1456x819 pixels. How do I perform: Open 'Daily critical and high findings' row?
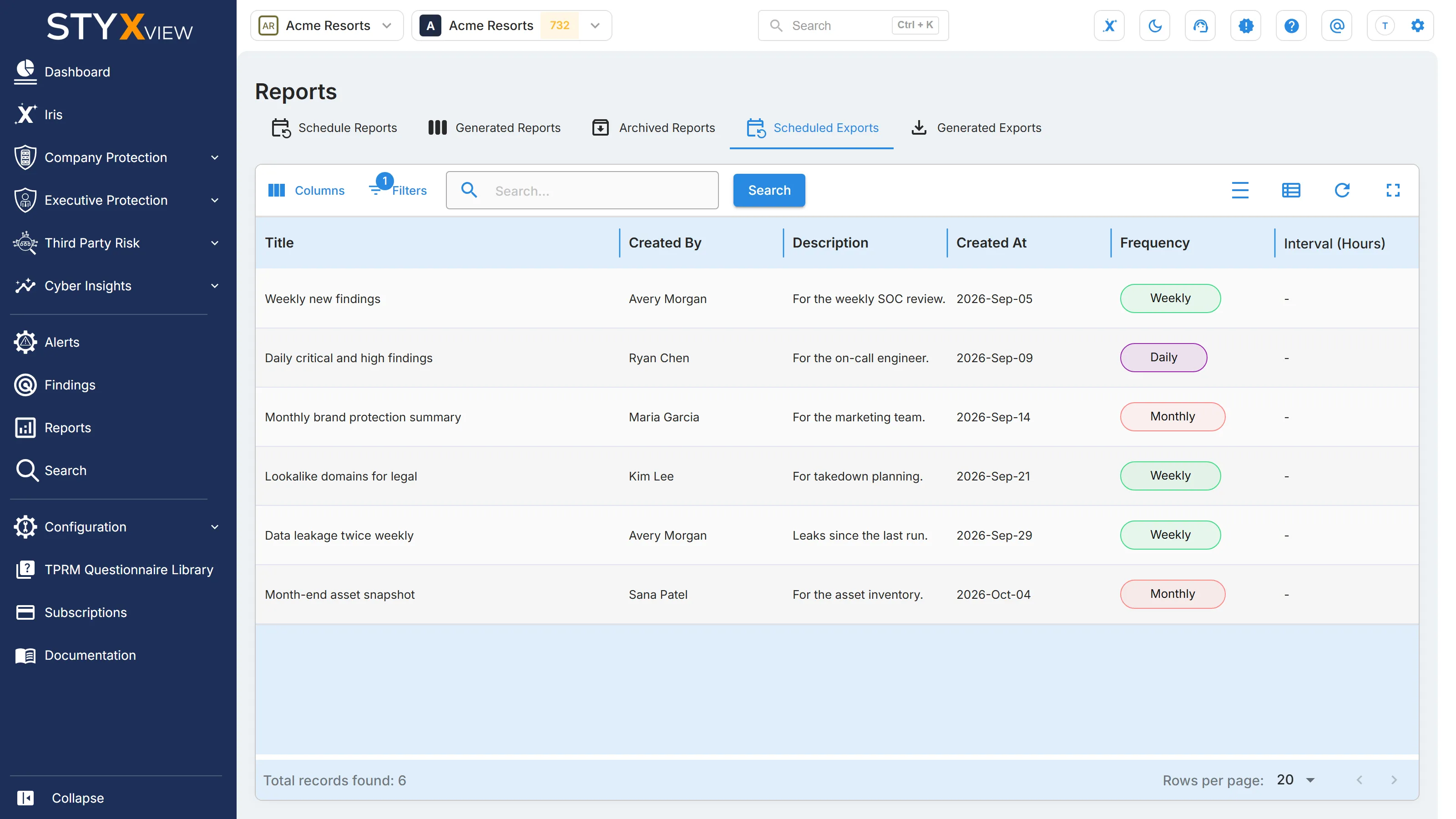pos(837,358)
